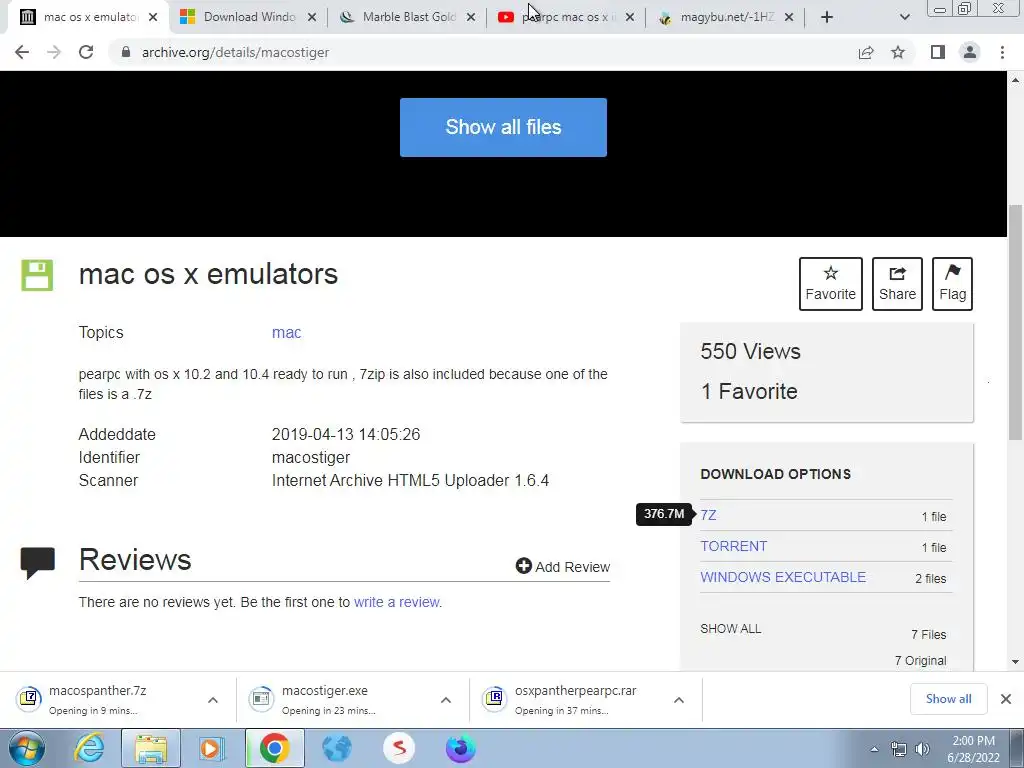This screenshot has height=768, width=1024.
Task: Click the Favorite star button
Action: coord(831,283)
